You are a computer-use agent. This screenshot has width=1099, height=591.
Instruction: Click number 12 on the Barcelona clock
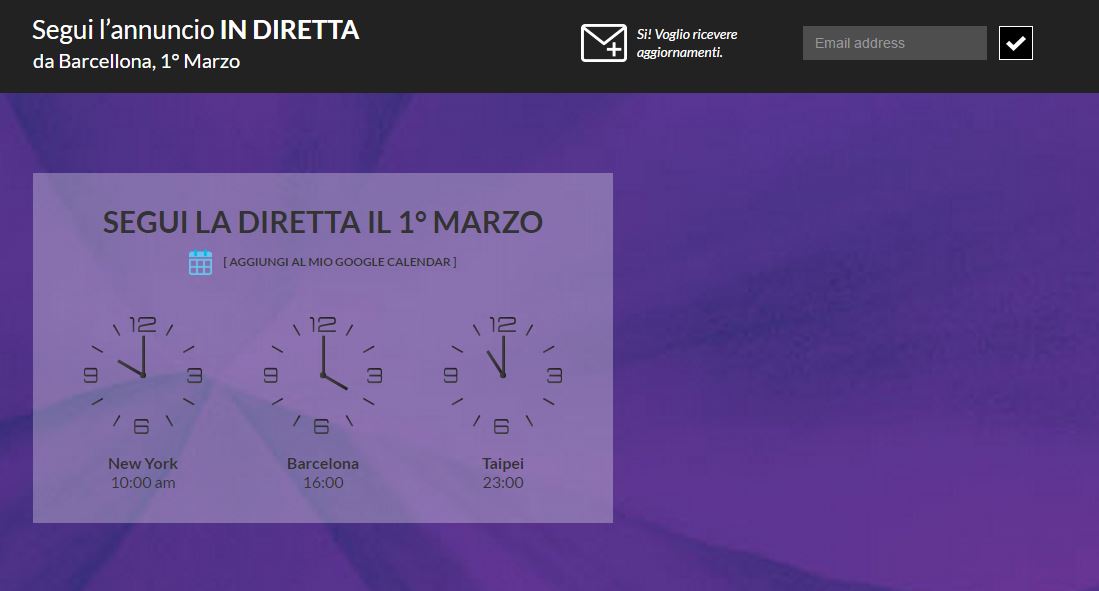(322, 324)
